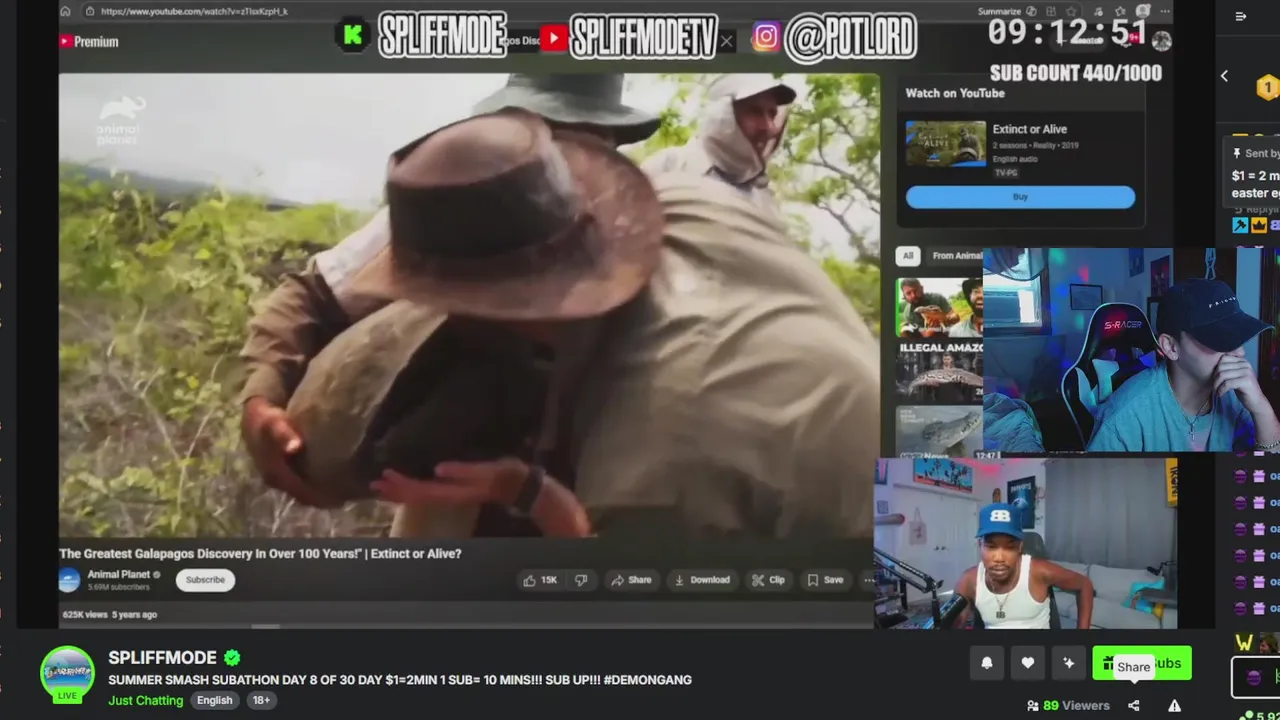The height and width of the screenshot is (720, 1280).
Task: Click the browser profile avatar icon
Action: tap(1142, 11)
